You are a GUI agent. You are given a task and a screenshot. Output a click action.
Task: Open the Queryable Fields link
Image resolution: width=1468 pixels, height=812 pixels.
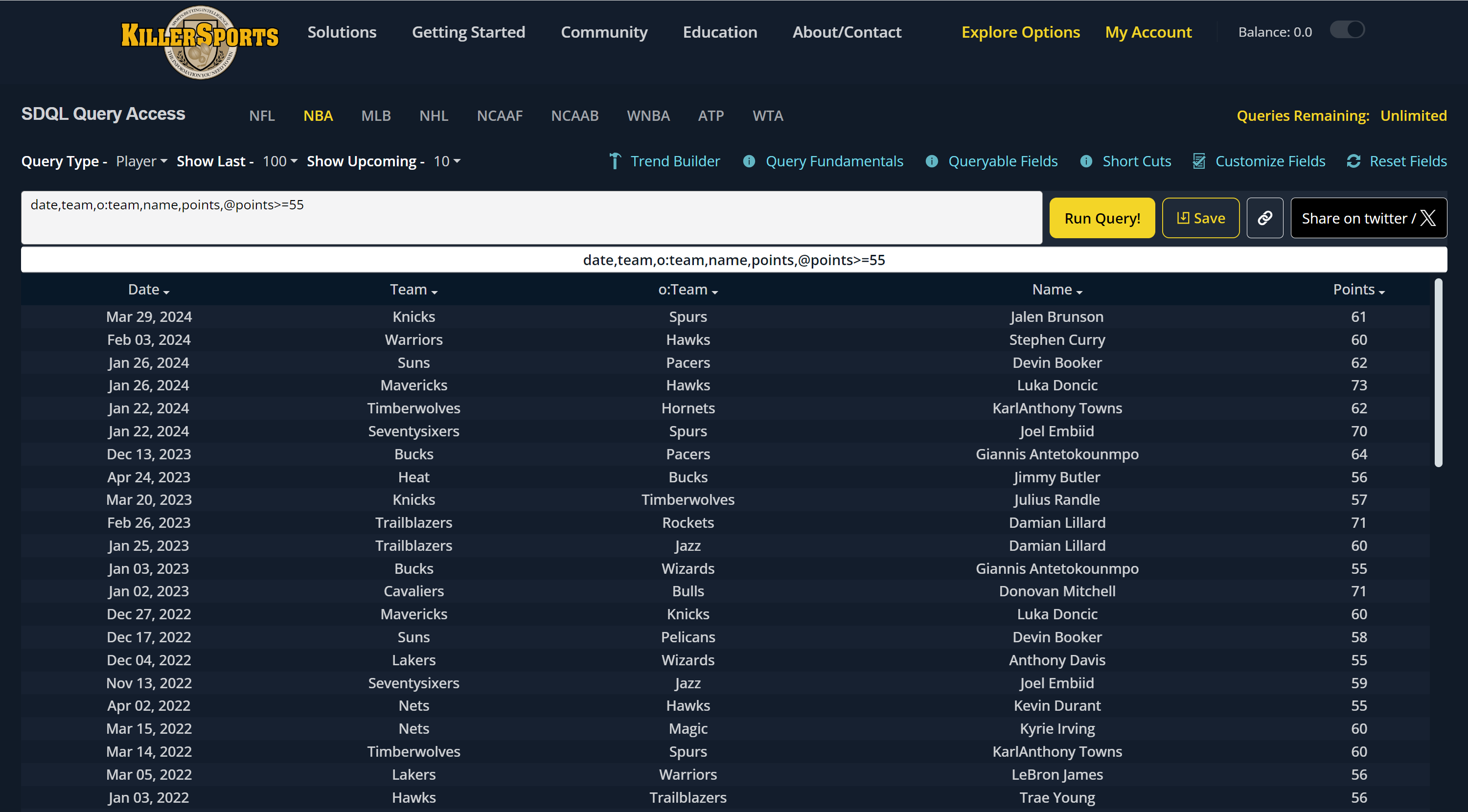(x=1003, y=161)
